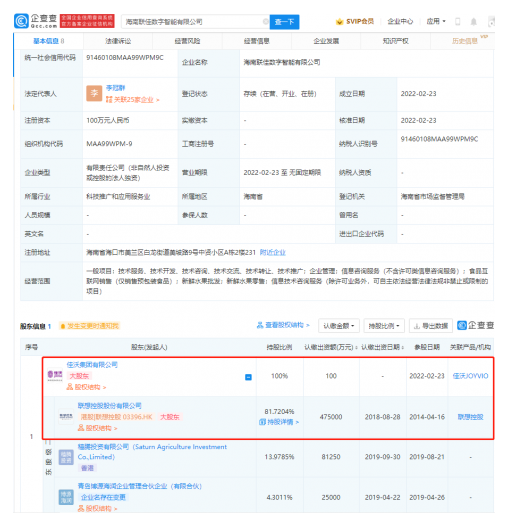The height and width of the screenshot is (521, 506).
Task: Click the 导出数据 export button
Action: [431, 326]
